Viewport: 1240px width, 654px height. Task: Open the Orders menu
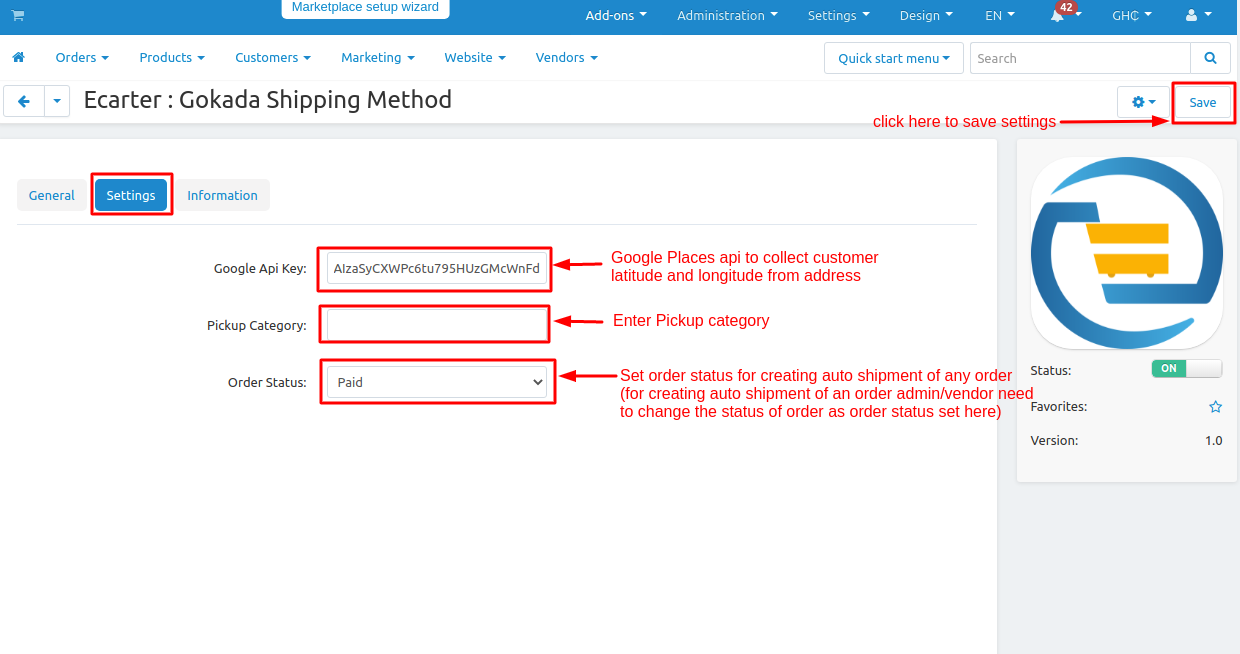(82, 57)
